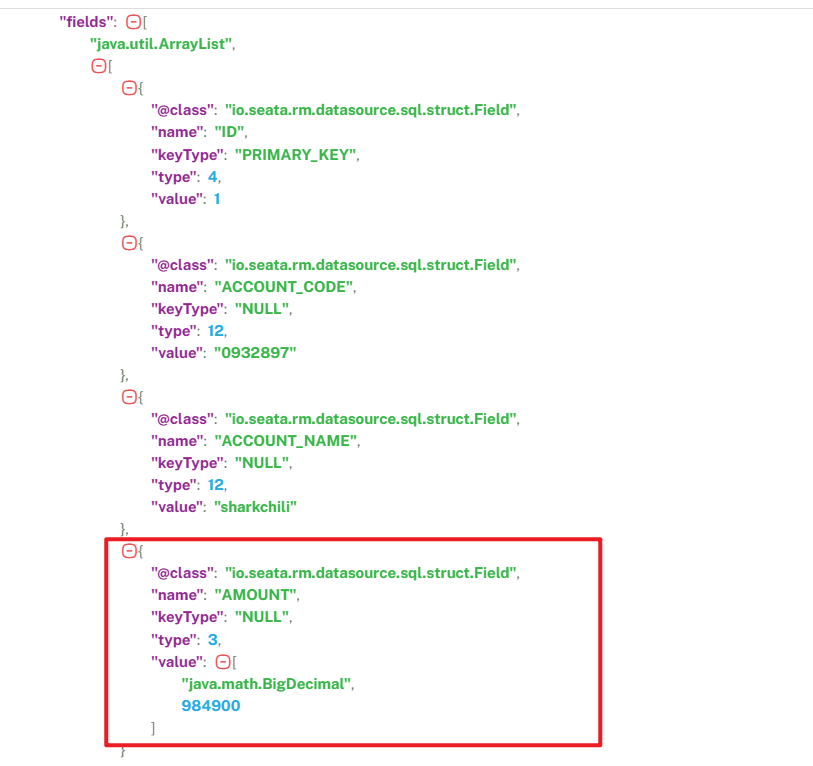Click the "AMOUNT" name value
The width and height of the screenshot is (813, 766).
tap(256, 595)
